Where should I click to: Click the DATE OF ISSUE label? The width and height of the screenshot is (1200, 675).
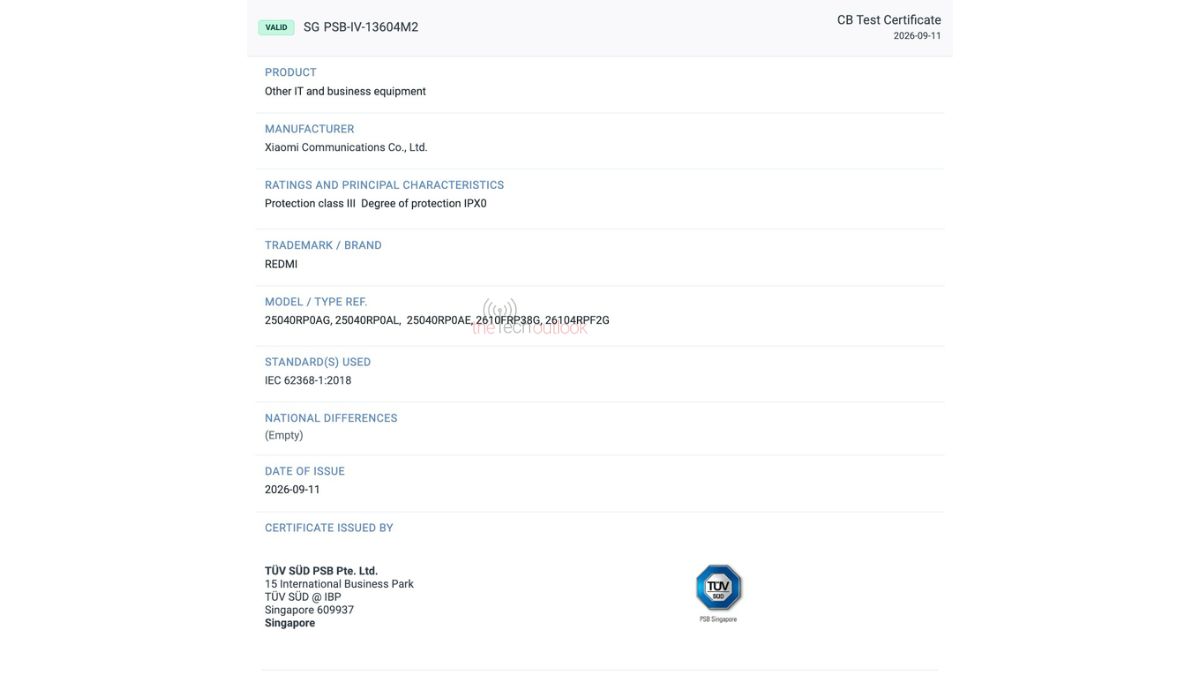point(305,471)
